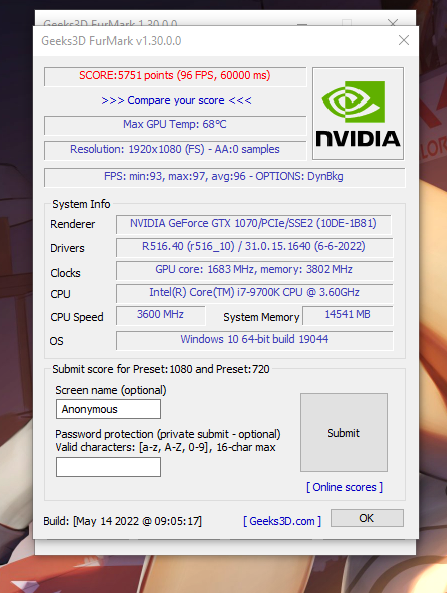
Task: Click the Screen name (optional) label
Action: click(111, 390)
